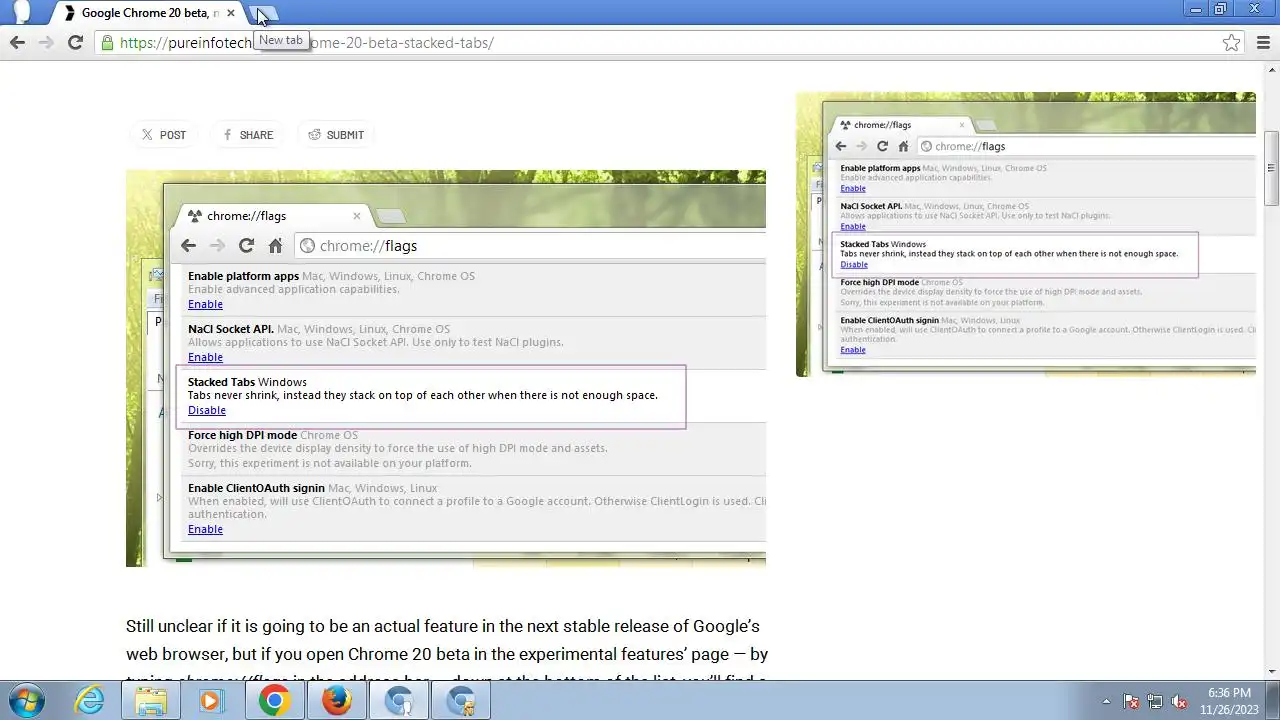Go back using the browser Back arrow
The image size is (1280, 720).
17,42
